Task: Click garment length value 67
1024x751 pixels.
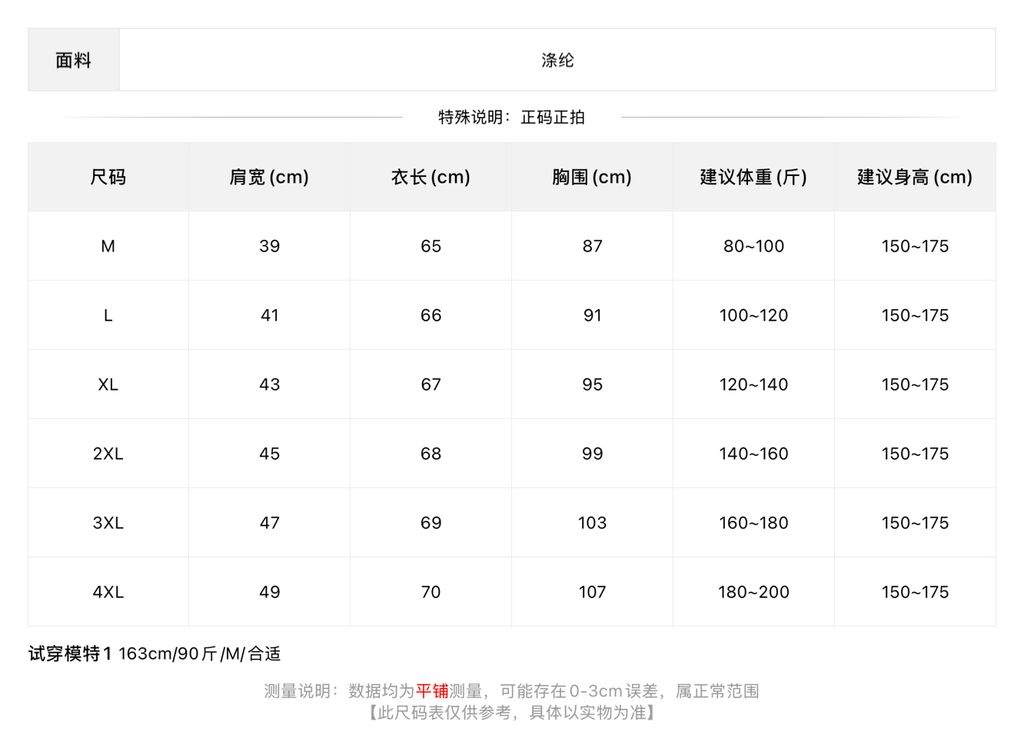Action: pyautogui.click(x=430, y=385)
